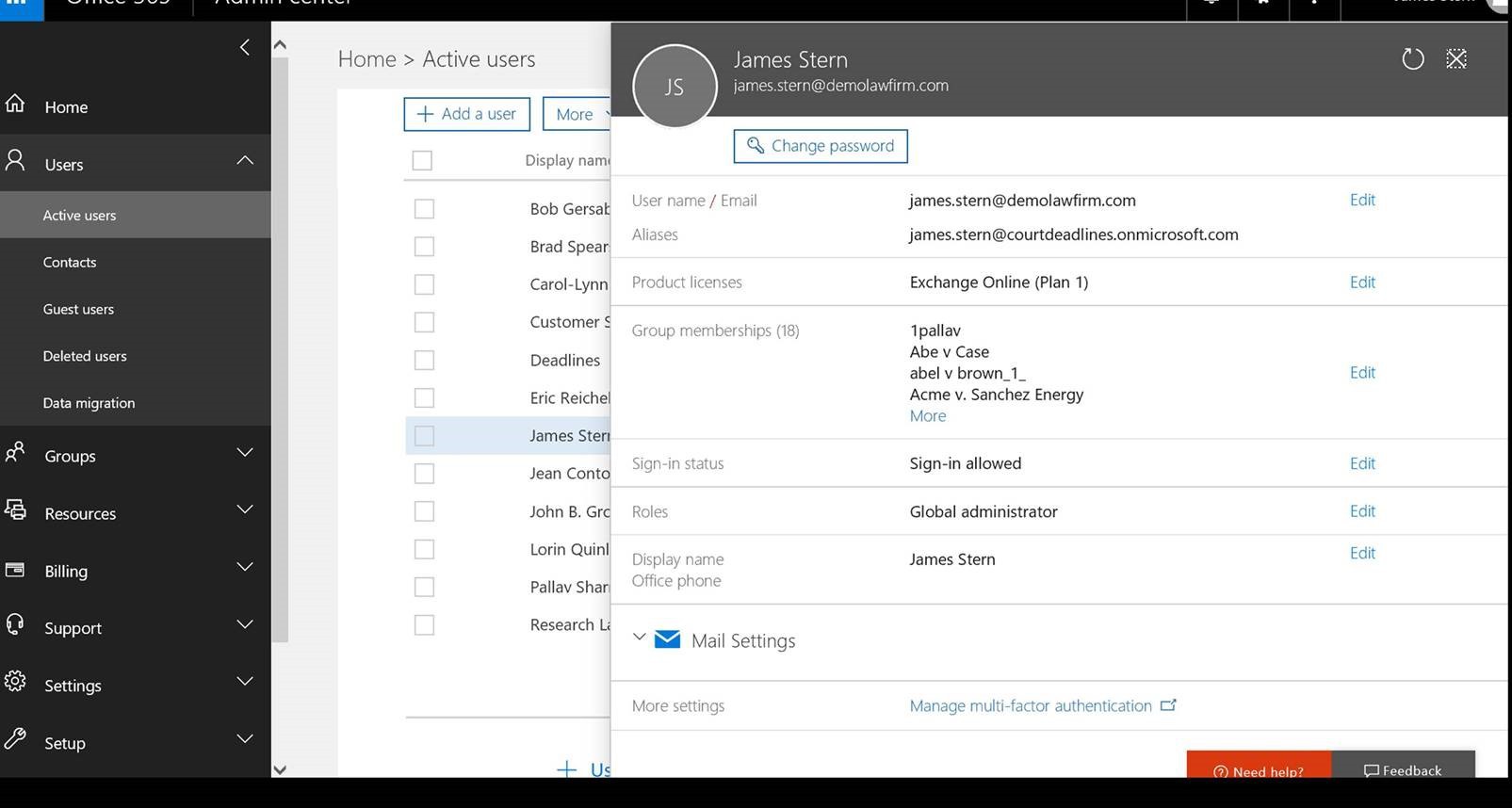Screen dimensions: 1512x808
Task: Check the box for Deadlines row
Action: [424, 360]
